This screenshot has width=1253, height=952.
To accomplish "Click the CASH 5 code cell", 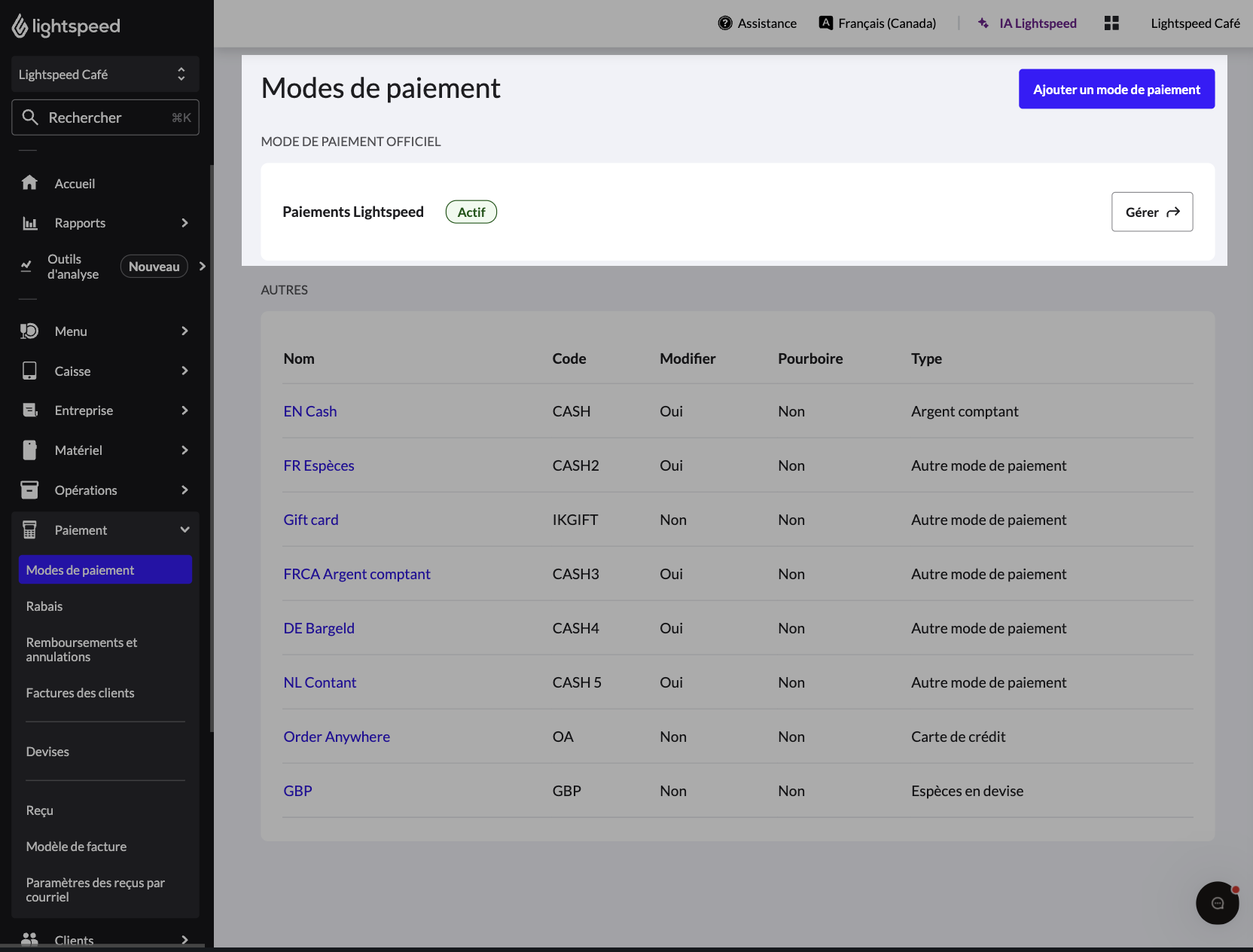I will (577, 682).
